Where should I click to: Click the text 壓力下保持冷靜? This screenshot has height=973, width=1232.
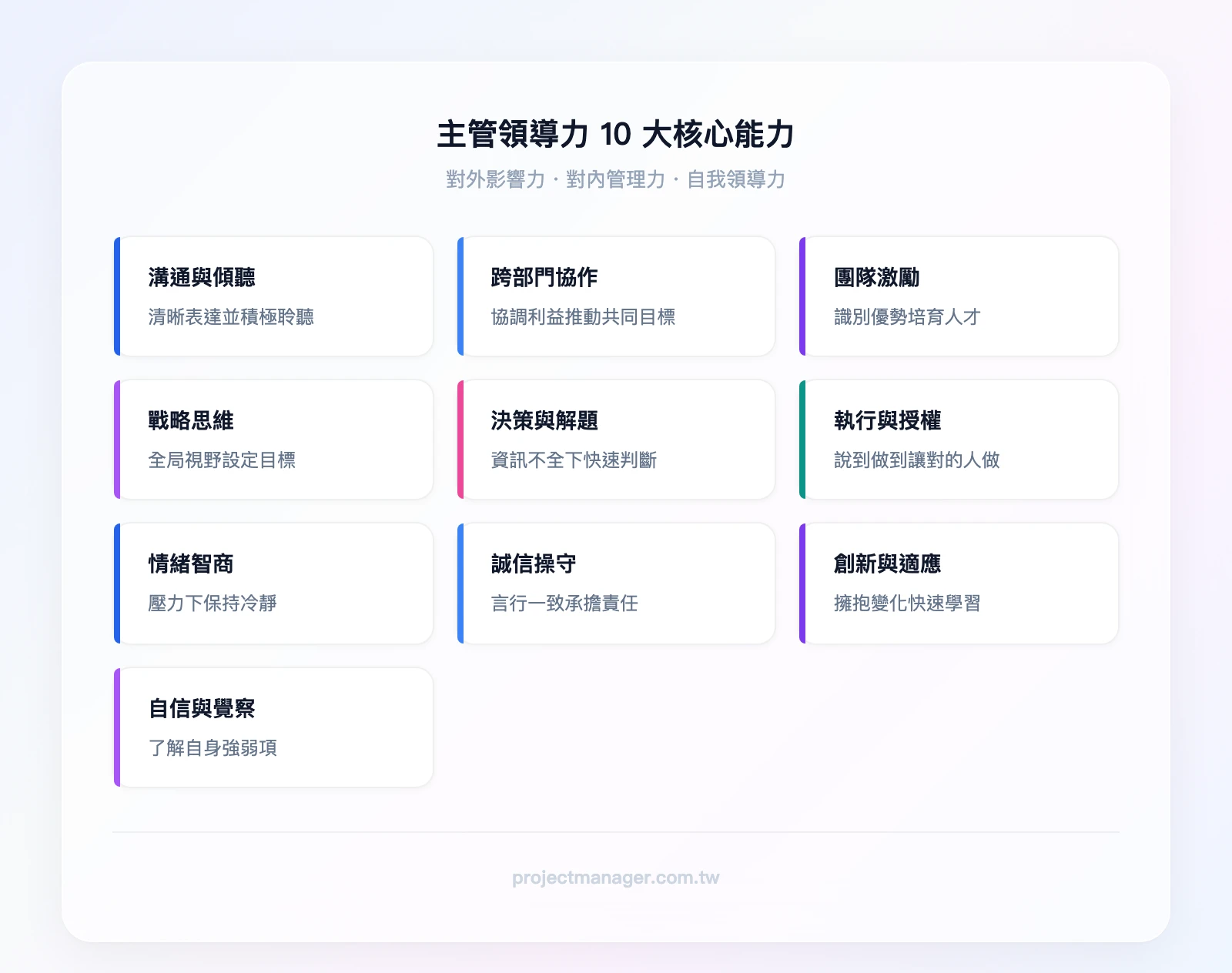(x=213, y=604)
